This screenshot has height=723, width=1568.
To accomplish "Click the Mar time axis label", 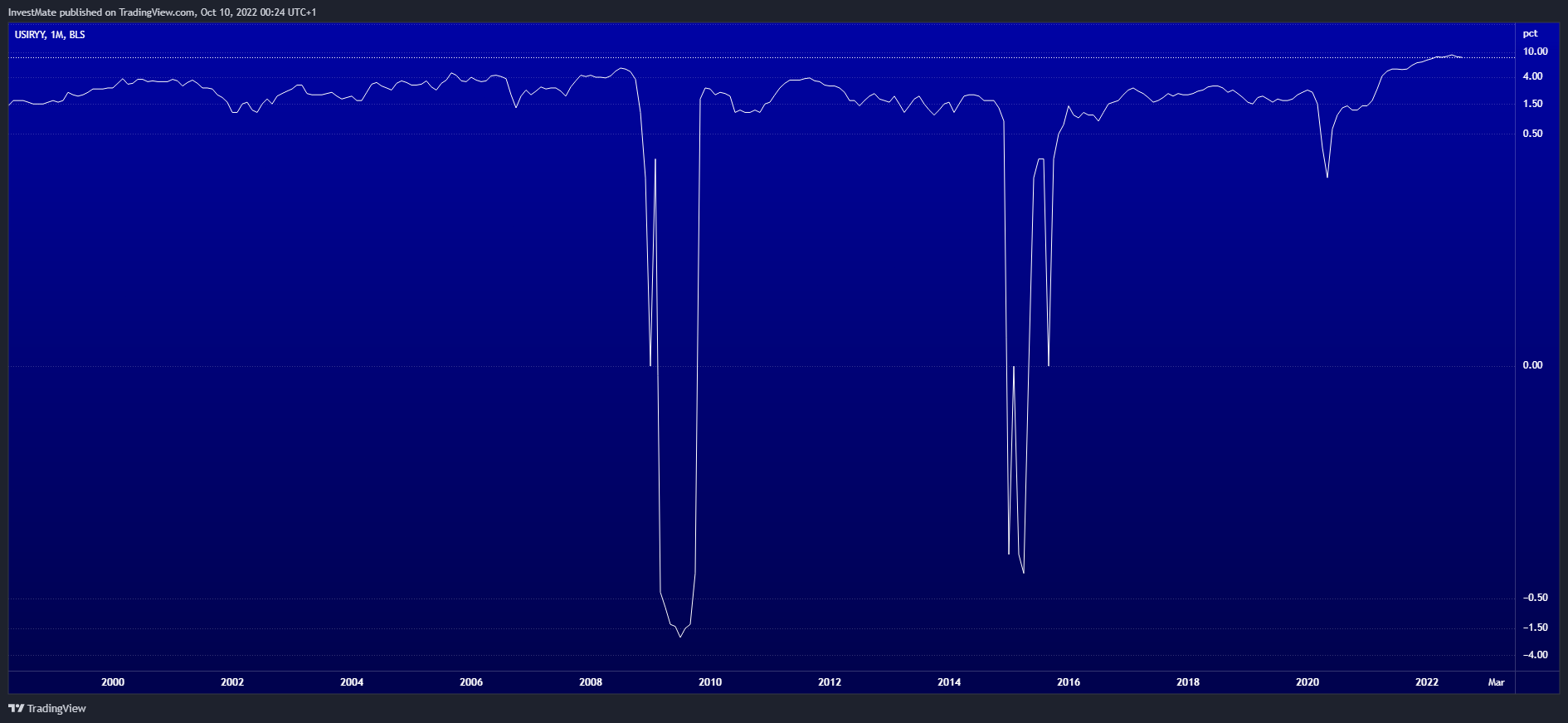I will coord(1497,682).
